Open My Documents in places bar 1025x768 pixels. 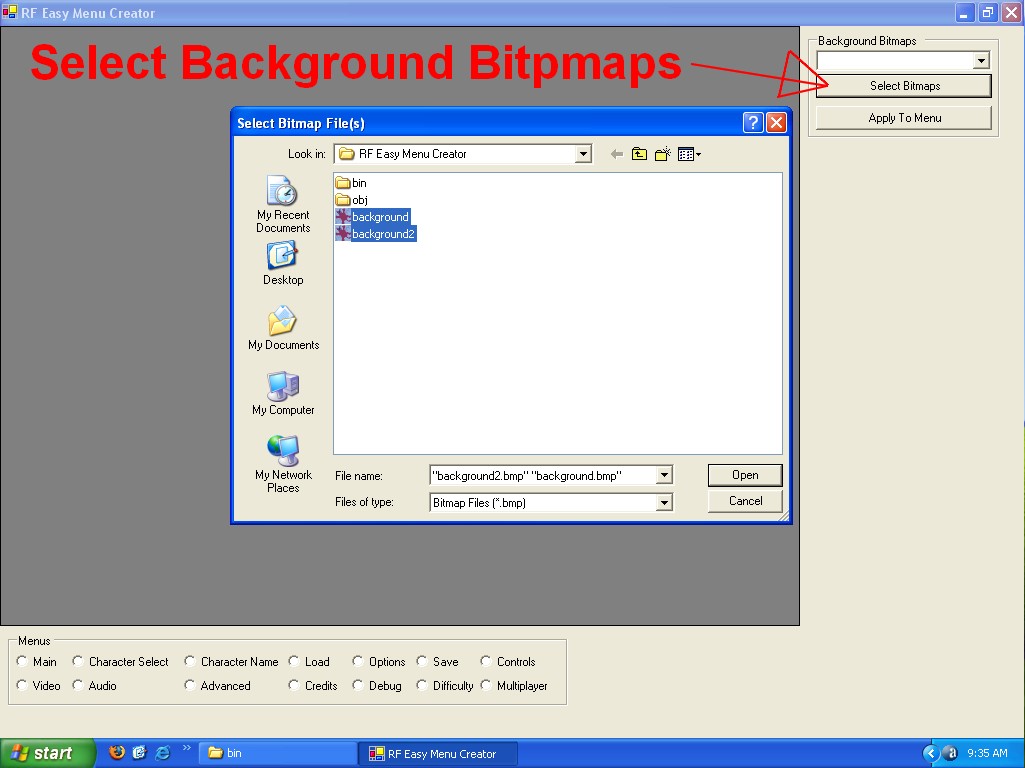(x=283, y=329)
